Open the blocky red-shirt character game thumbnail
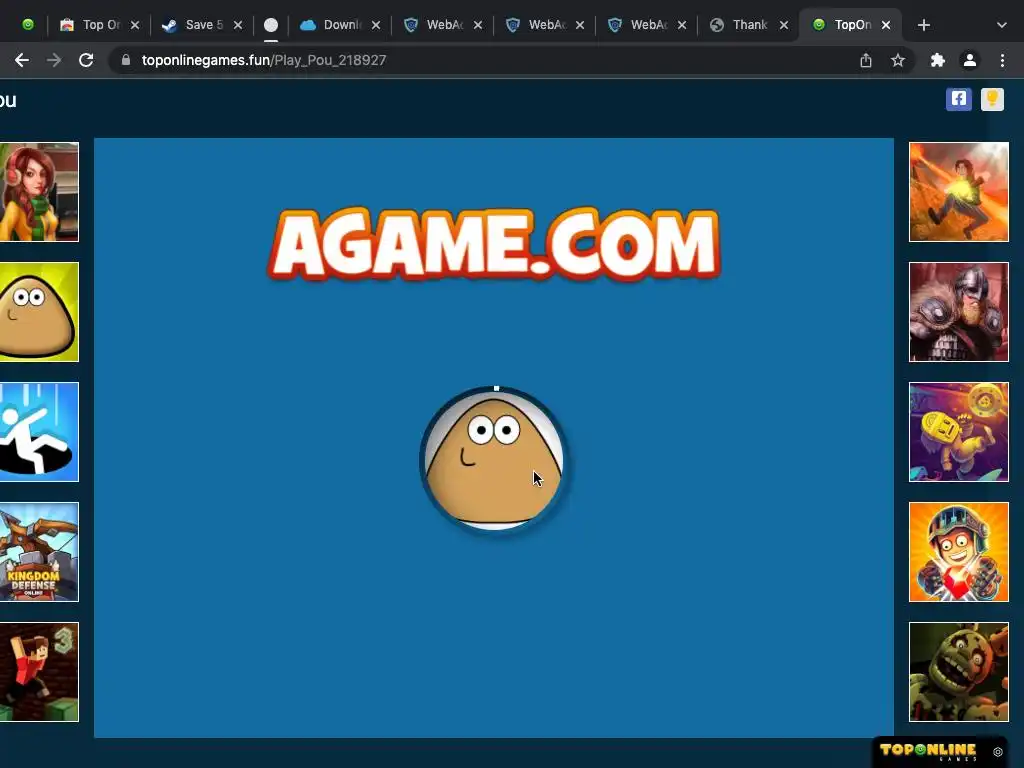Viewport: 1024px width, 768px height. 39,672
